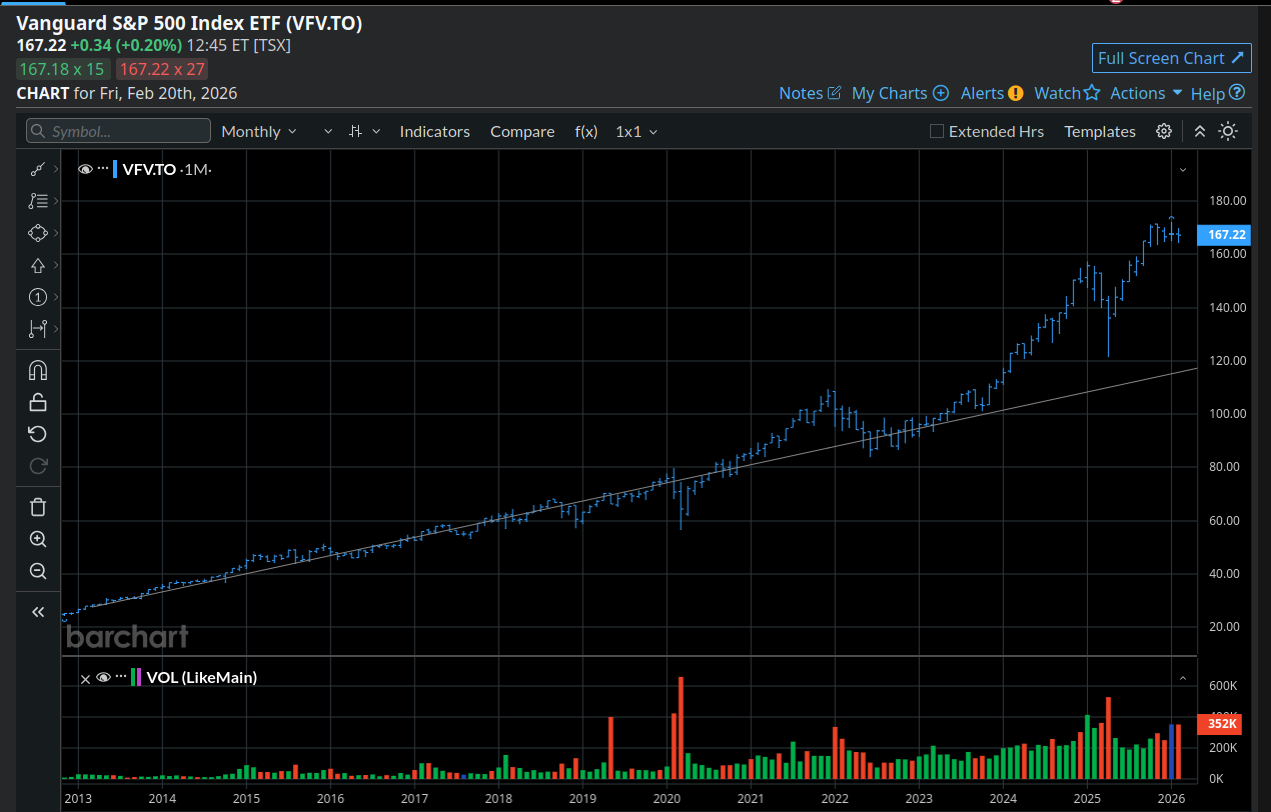This screenshot has width=1271, height=812.
Task: Open the Help link
Action: click(1217, 93)
